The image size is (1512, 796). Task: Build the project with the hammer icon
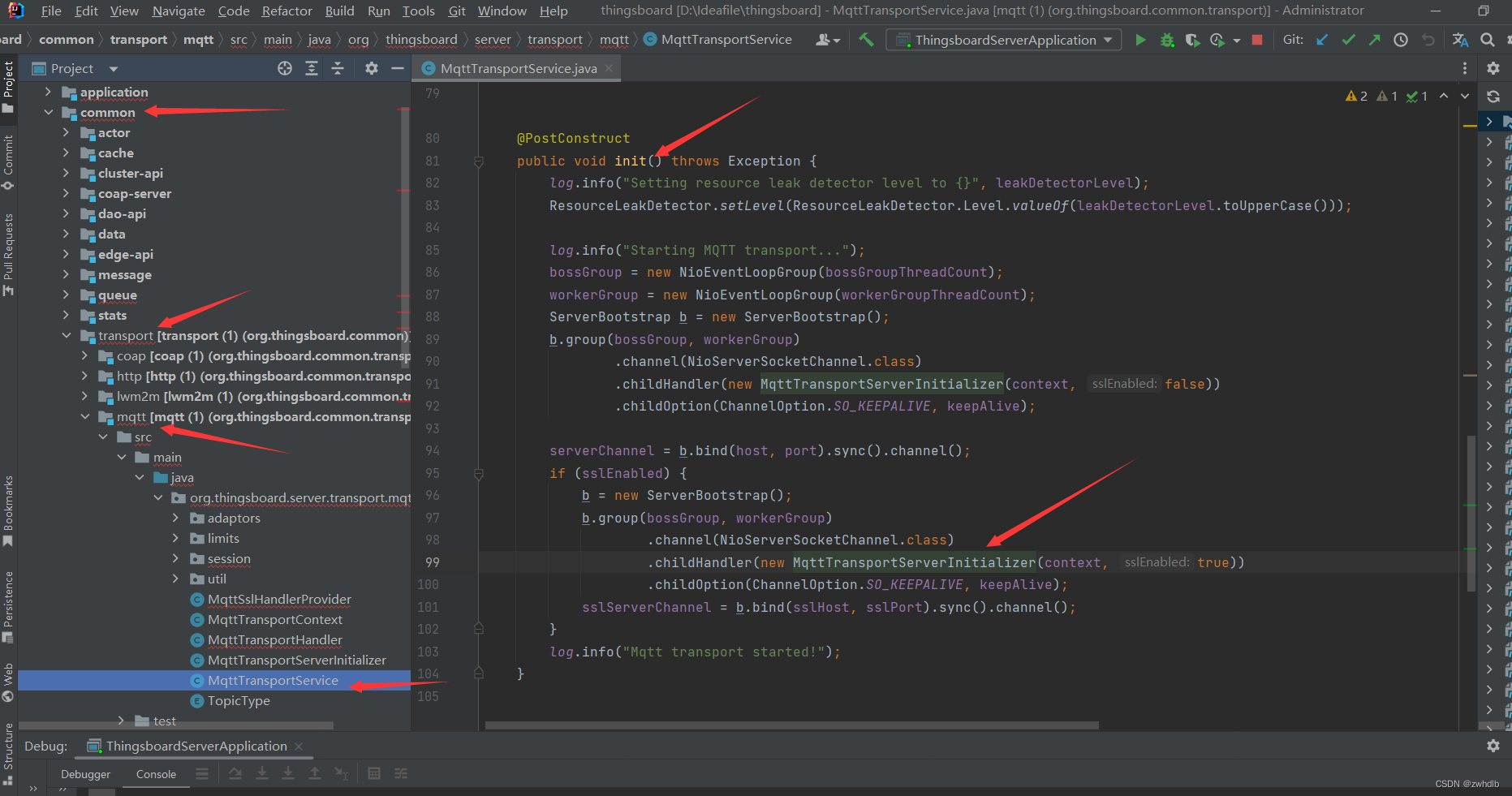point(866,39)
